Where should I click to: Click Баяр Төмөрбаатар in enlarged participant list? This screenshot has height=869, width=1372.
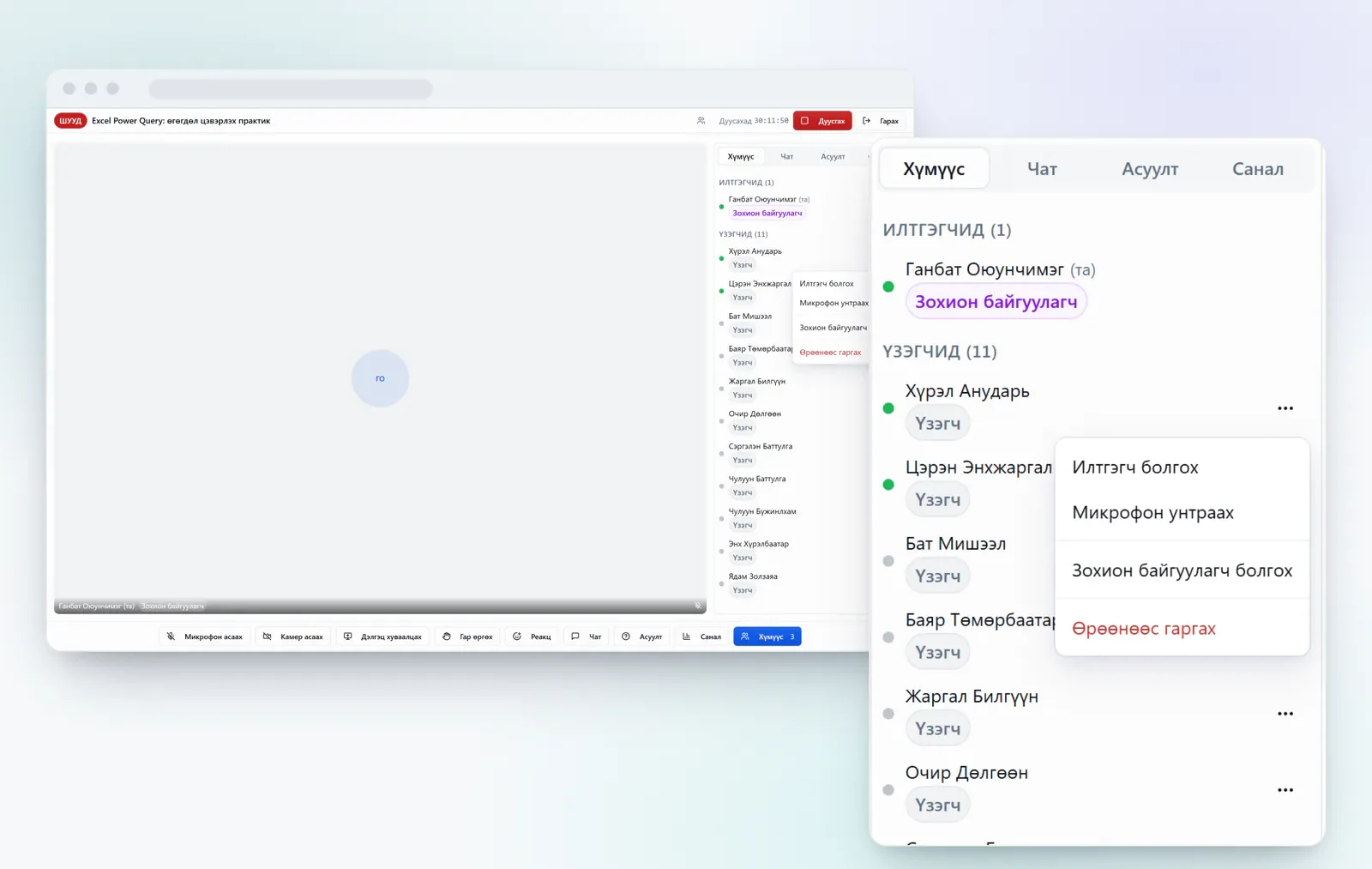(x=980, y=620)
